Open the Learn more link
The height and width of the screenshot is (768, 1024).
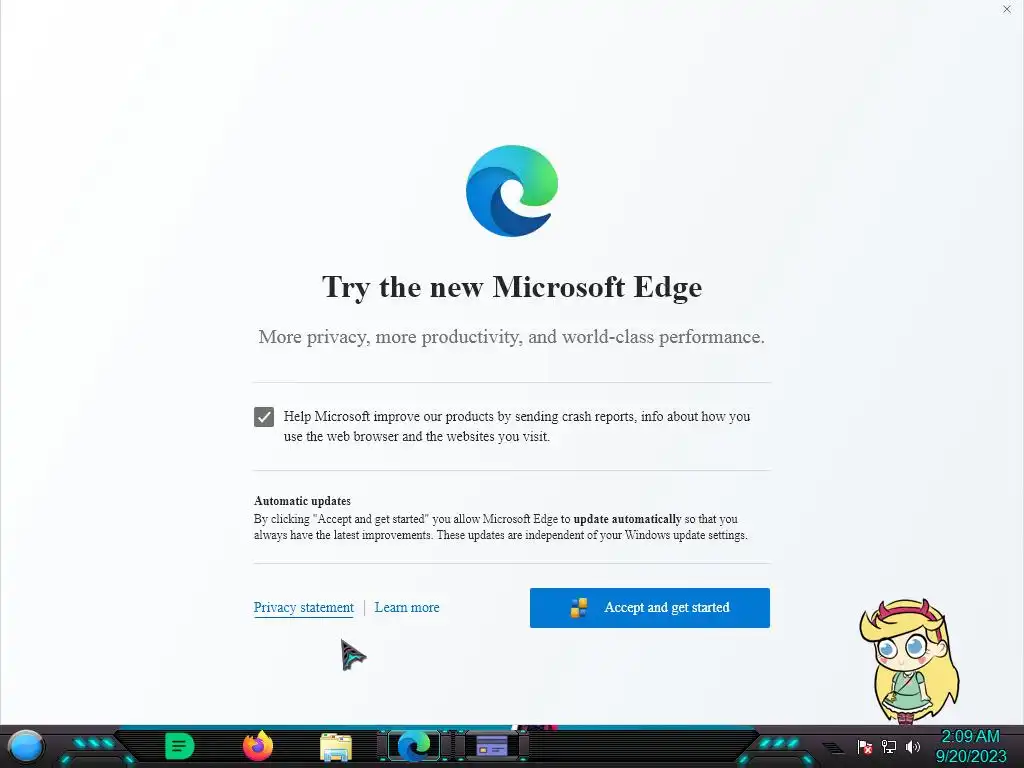pyautogui.click(x=407, y=607)
